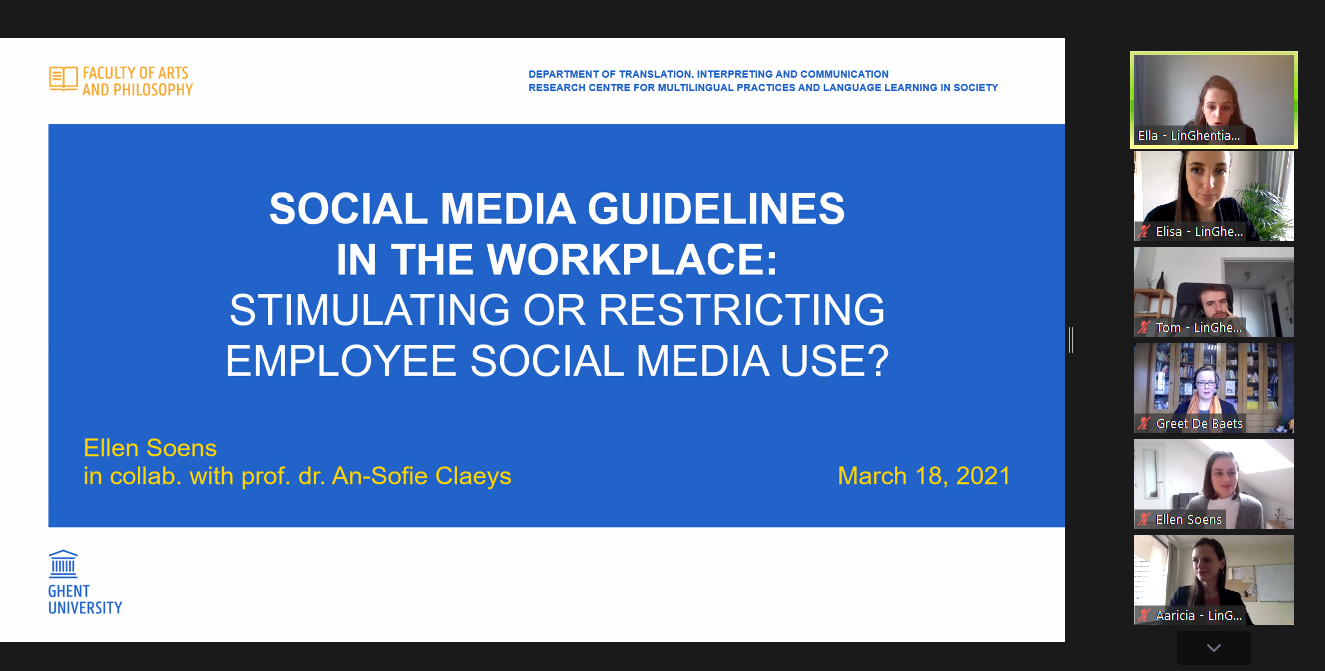The image size is (1325, 671).
Task: Click the muted microphone icon beside Elisa
Action: 1144,232
